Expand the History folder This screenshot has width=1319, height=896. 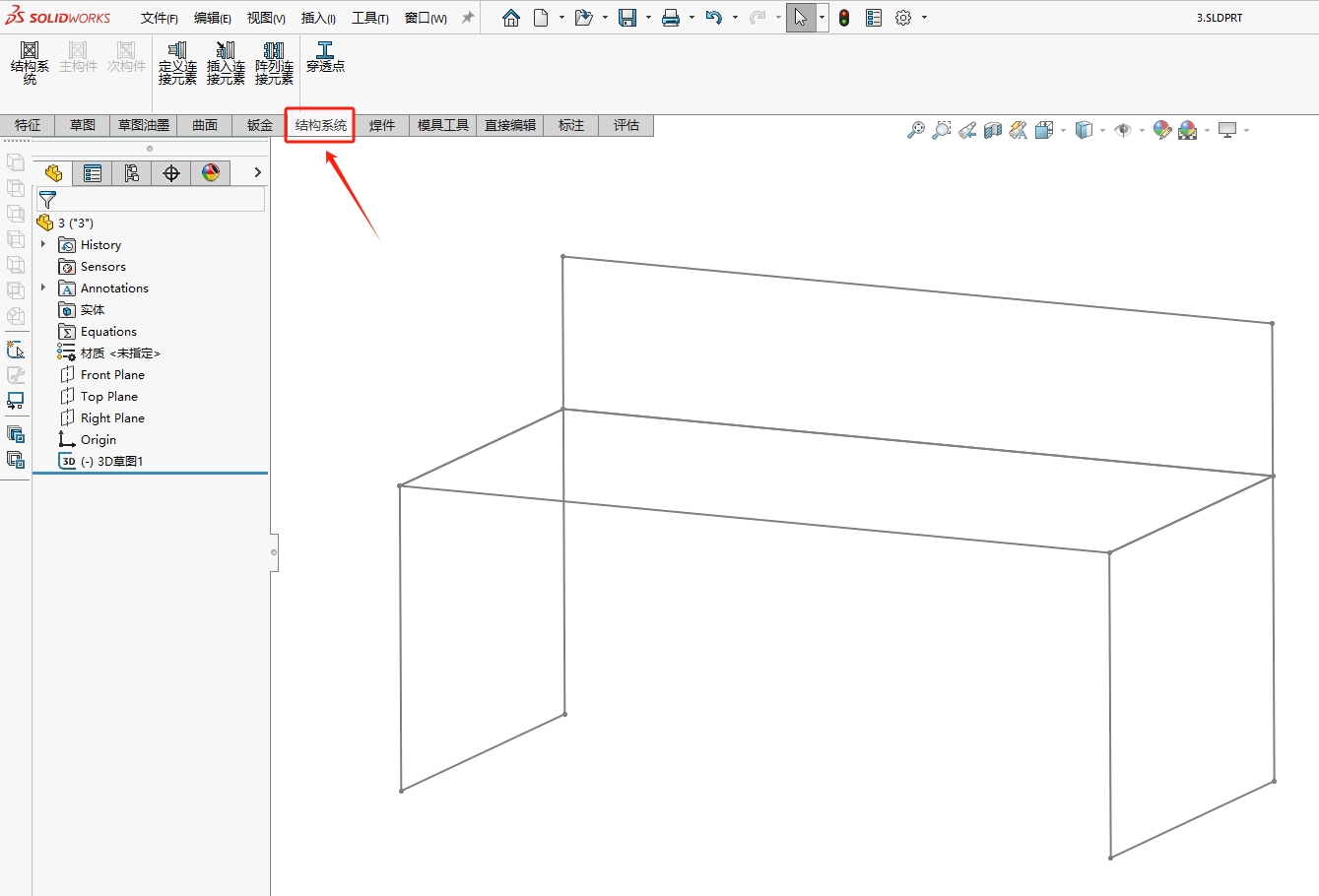point(43,244)
